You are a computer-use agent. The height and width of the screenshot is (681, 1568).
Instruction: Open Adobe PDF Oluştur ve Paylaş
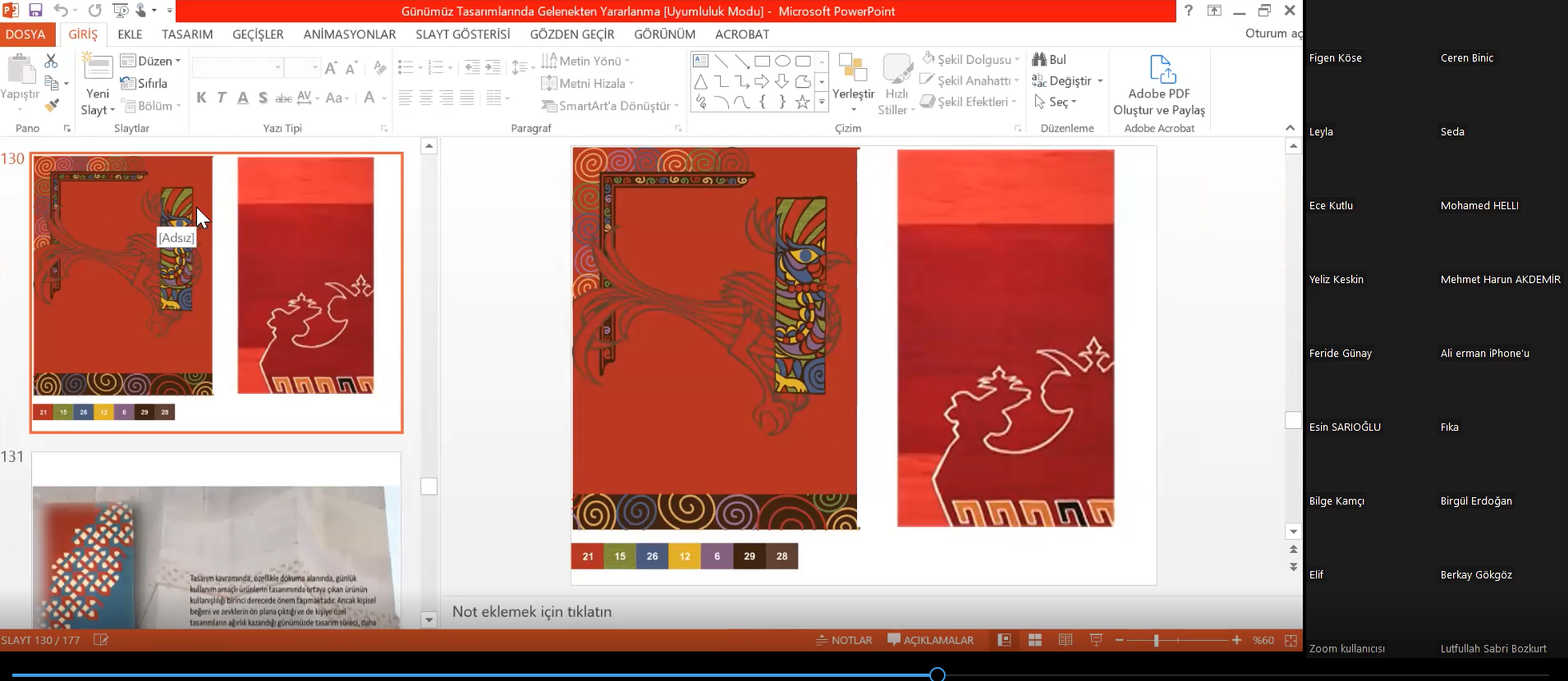(x=1158, y=86)
